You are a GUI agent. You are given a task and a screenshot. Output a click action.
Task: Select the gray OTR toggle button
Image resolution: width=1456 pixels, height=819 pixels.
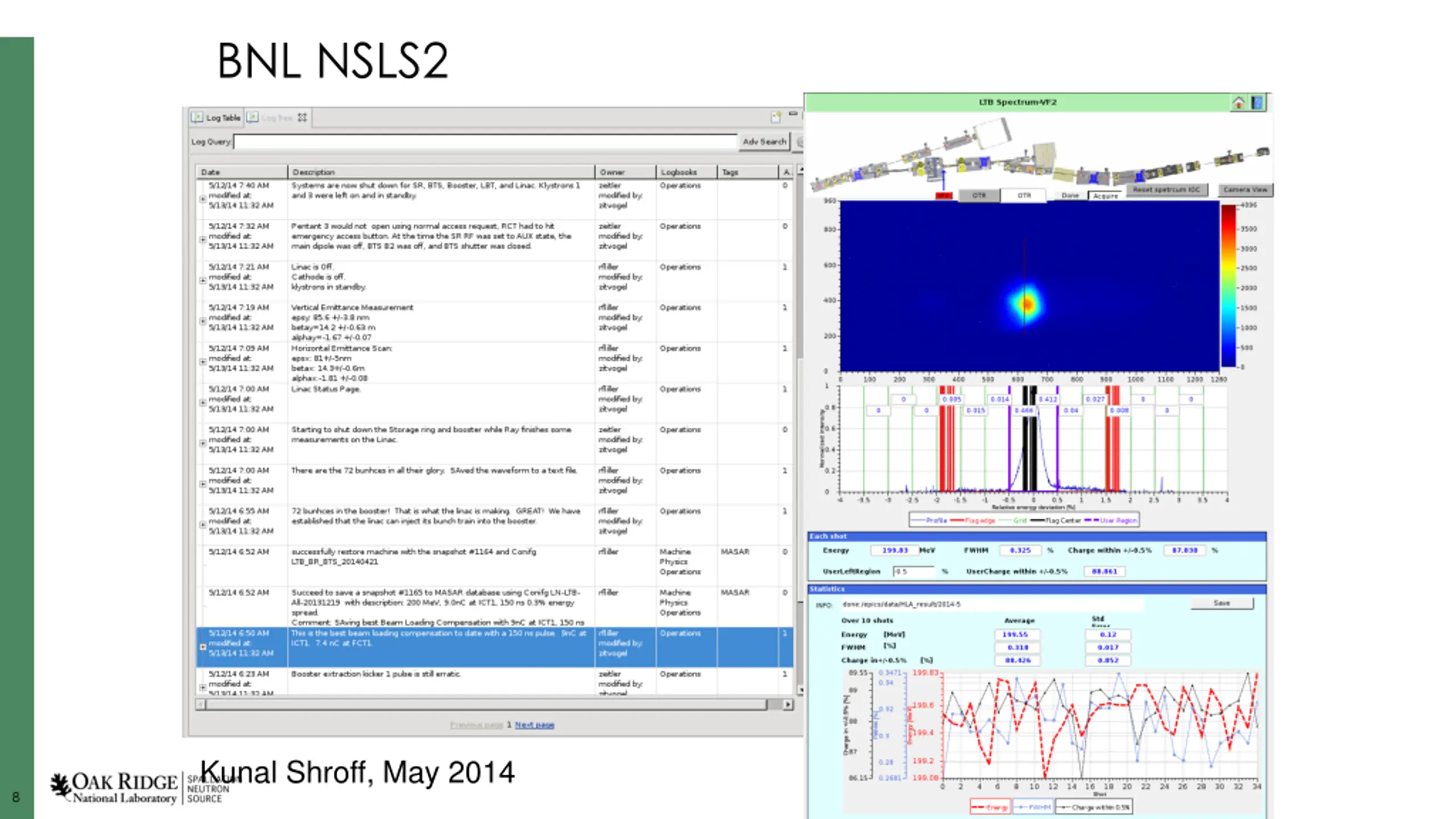[979, 196]
